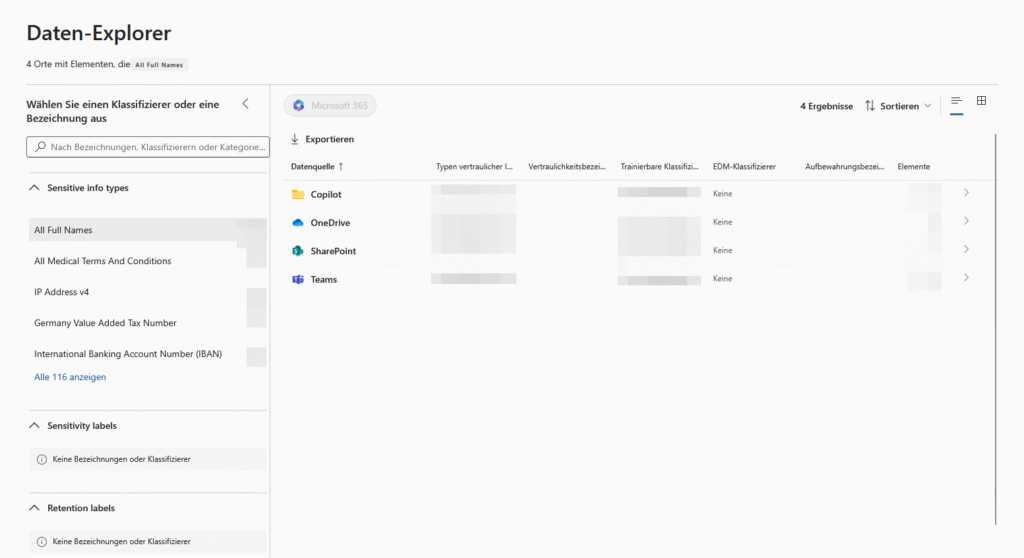Click the Microsoft 365 filter pill
Screen dimensions: 1024x558
coord(330,105)
